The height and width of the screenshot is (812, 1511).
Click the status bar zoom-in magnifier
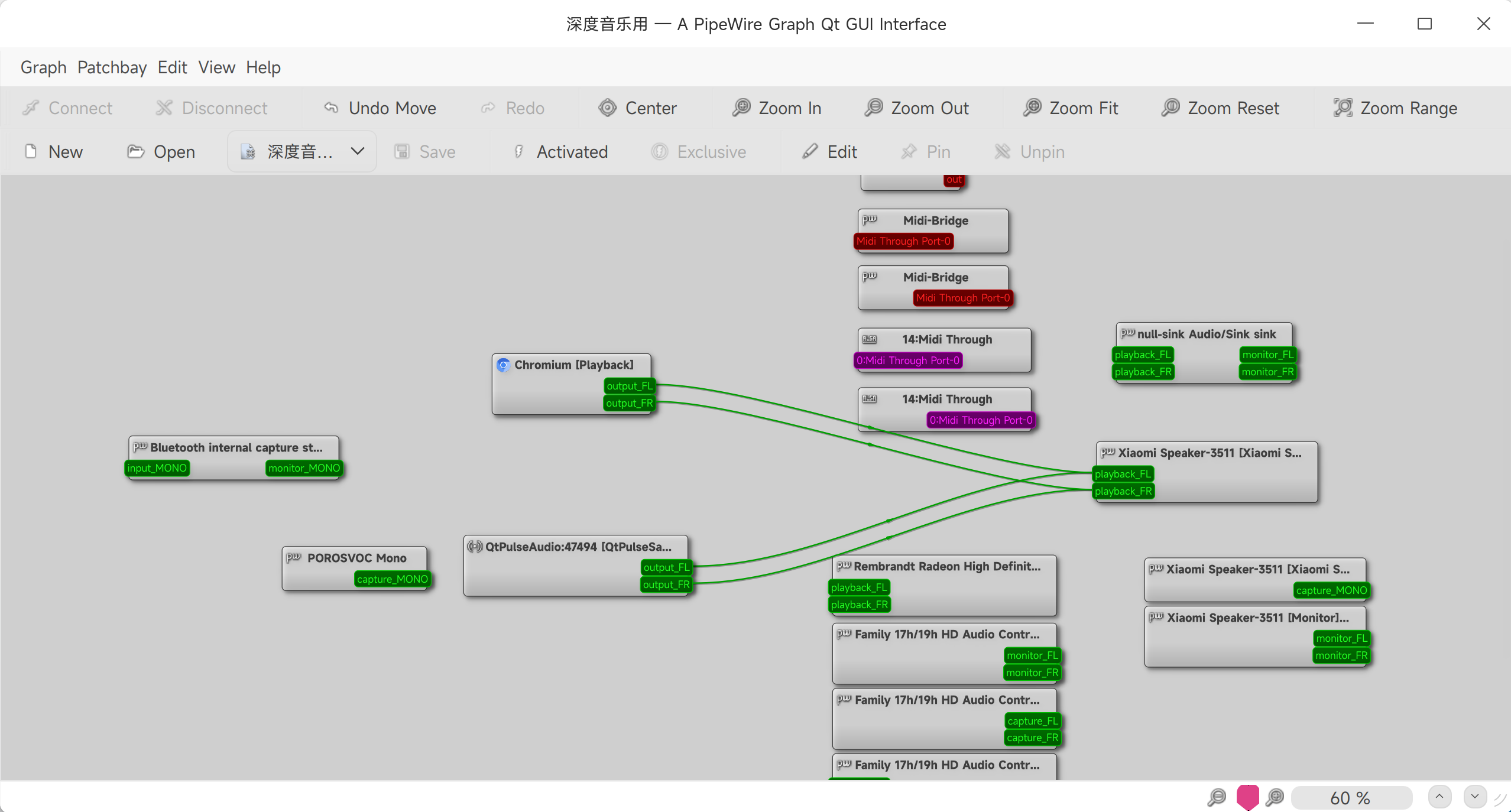[x=1275, y=798]
